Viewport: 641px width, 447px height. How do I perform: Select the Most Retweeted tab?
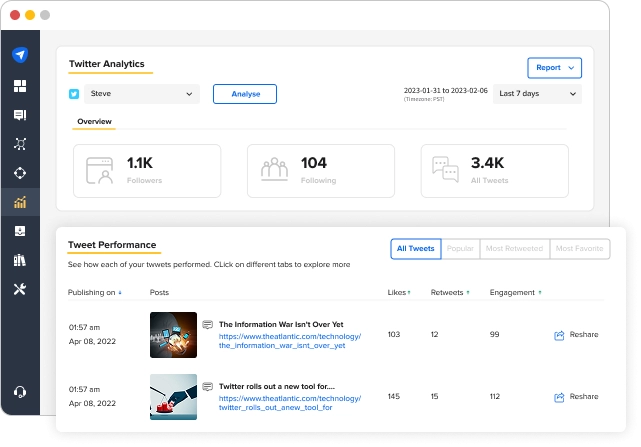pyautogui.click(x=515, y=249)
